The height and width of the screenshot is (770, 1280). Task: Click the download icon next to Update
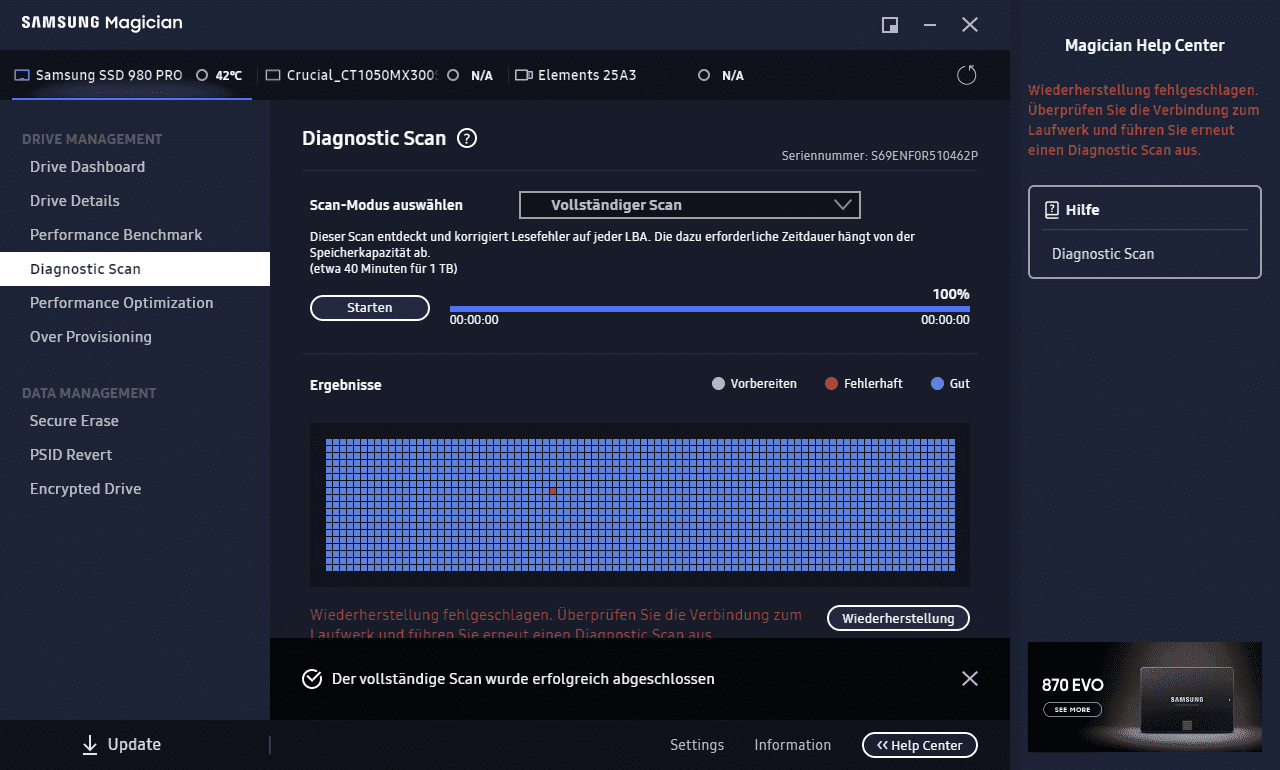(x=91, y=744)
